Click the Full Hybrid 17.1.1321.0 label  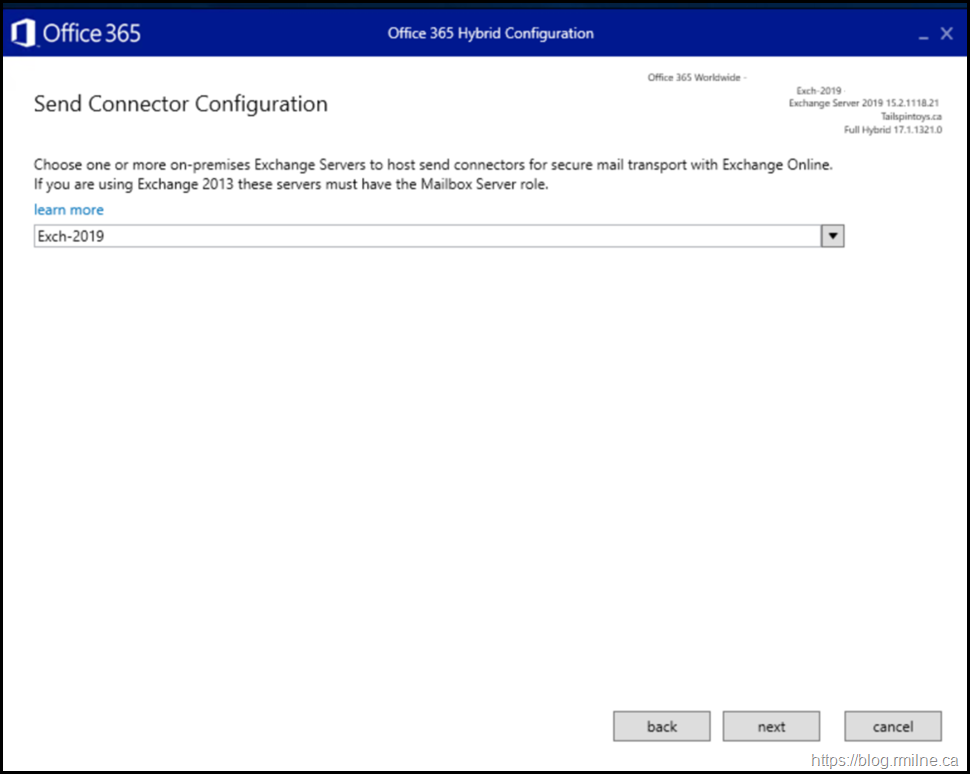(892, 129)
